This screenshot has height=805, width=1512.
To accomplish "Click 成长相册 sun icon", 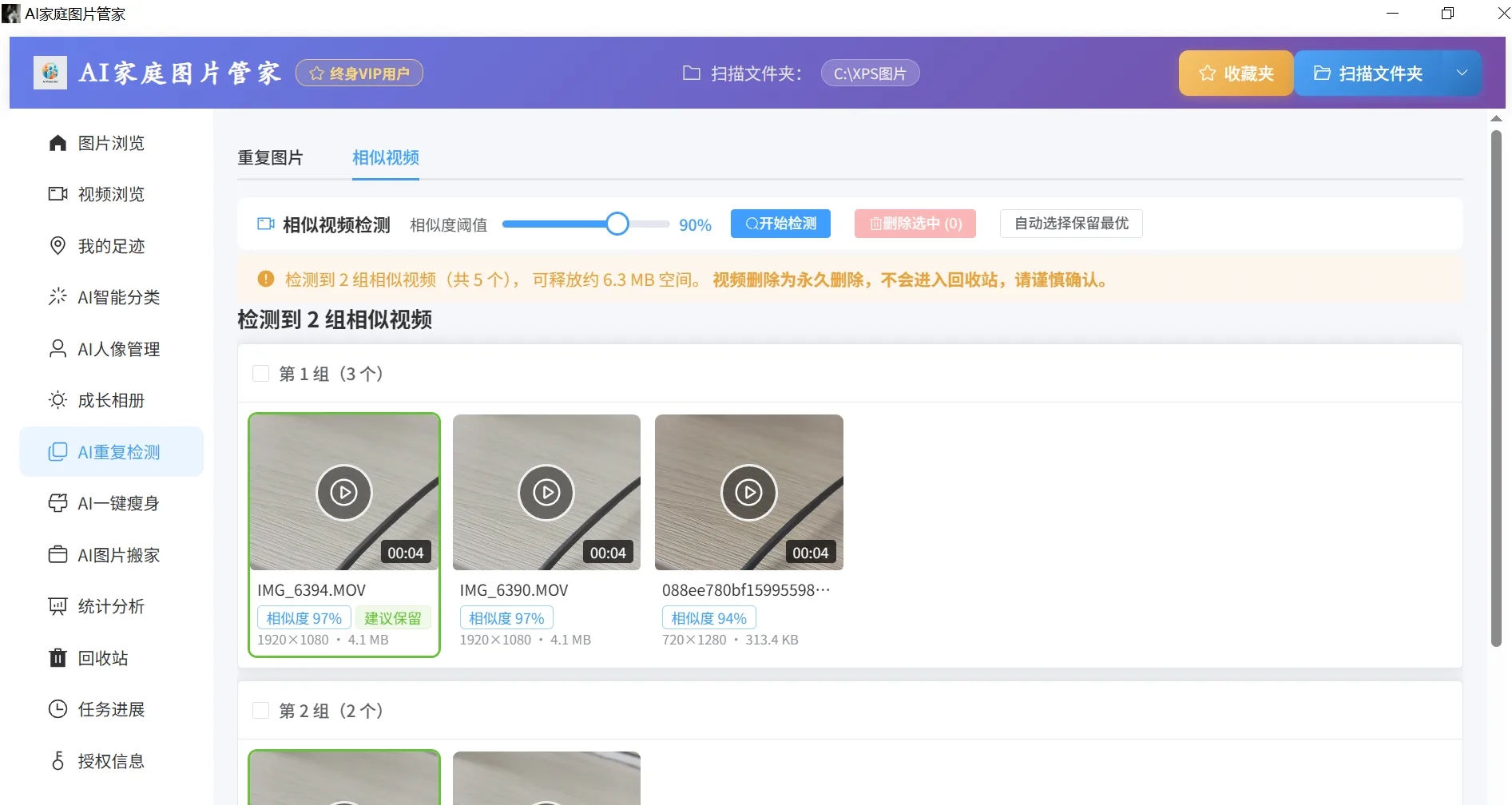I will point(58,400).
